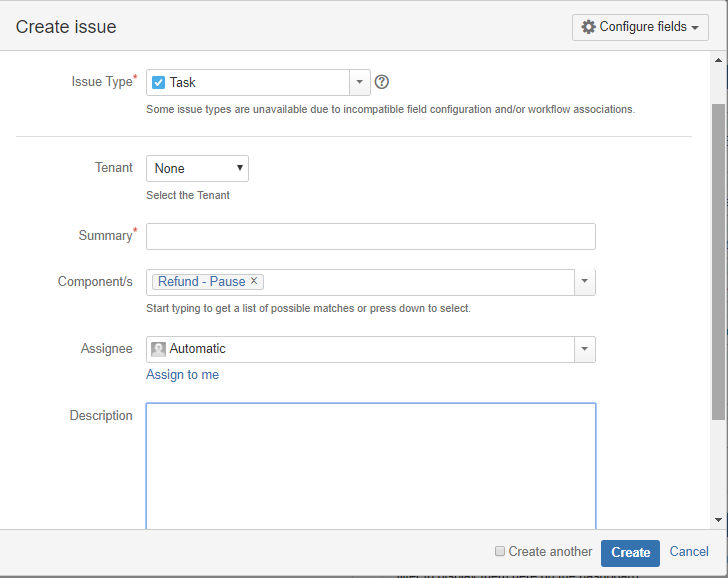Expand the Issue Type dropdown arrow
Image resolution: width=728 pixels, height=578 pixels.
(x=360, y=82)
